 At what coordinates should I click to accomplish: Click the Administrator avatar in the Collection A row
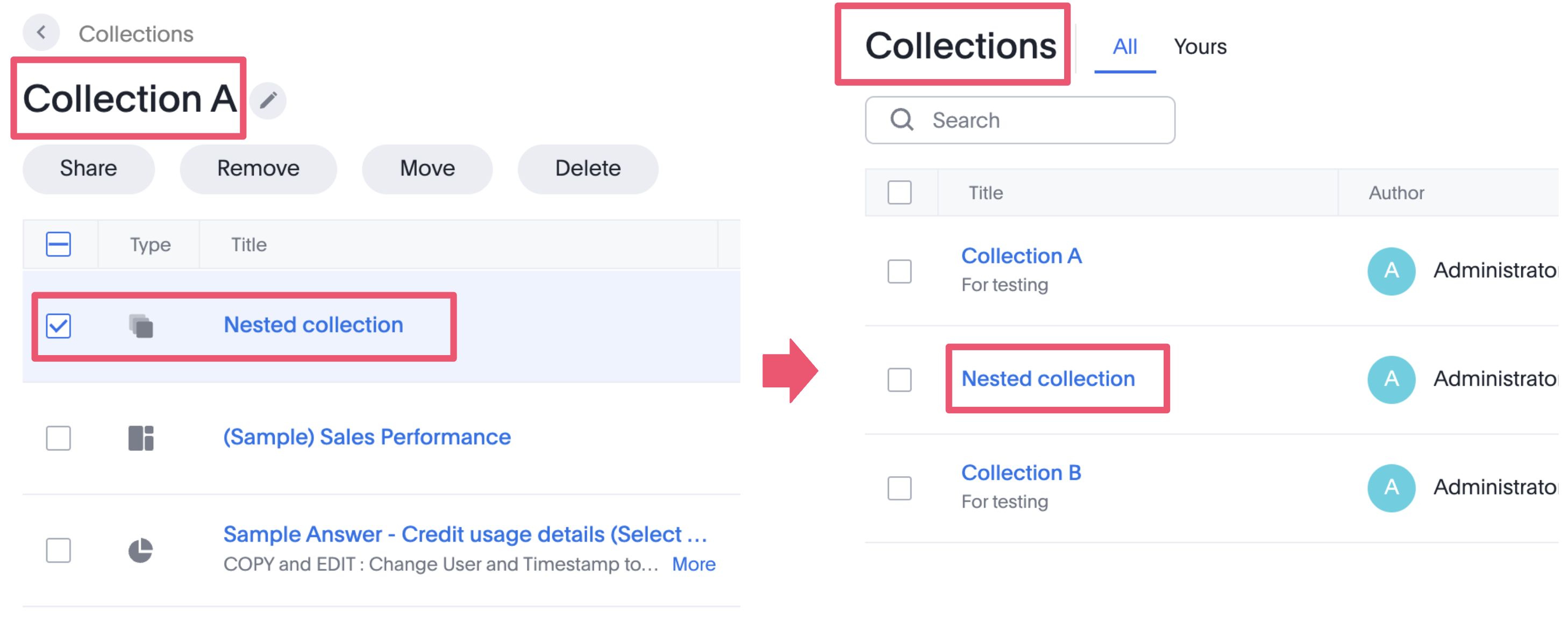point(1392,271)
